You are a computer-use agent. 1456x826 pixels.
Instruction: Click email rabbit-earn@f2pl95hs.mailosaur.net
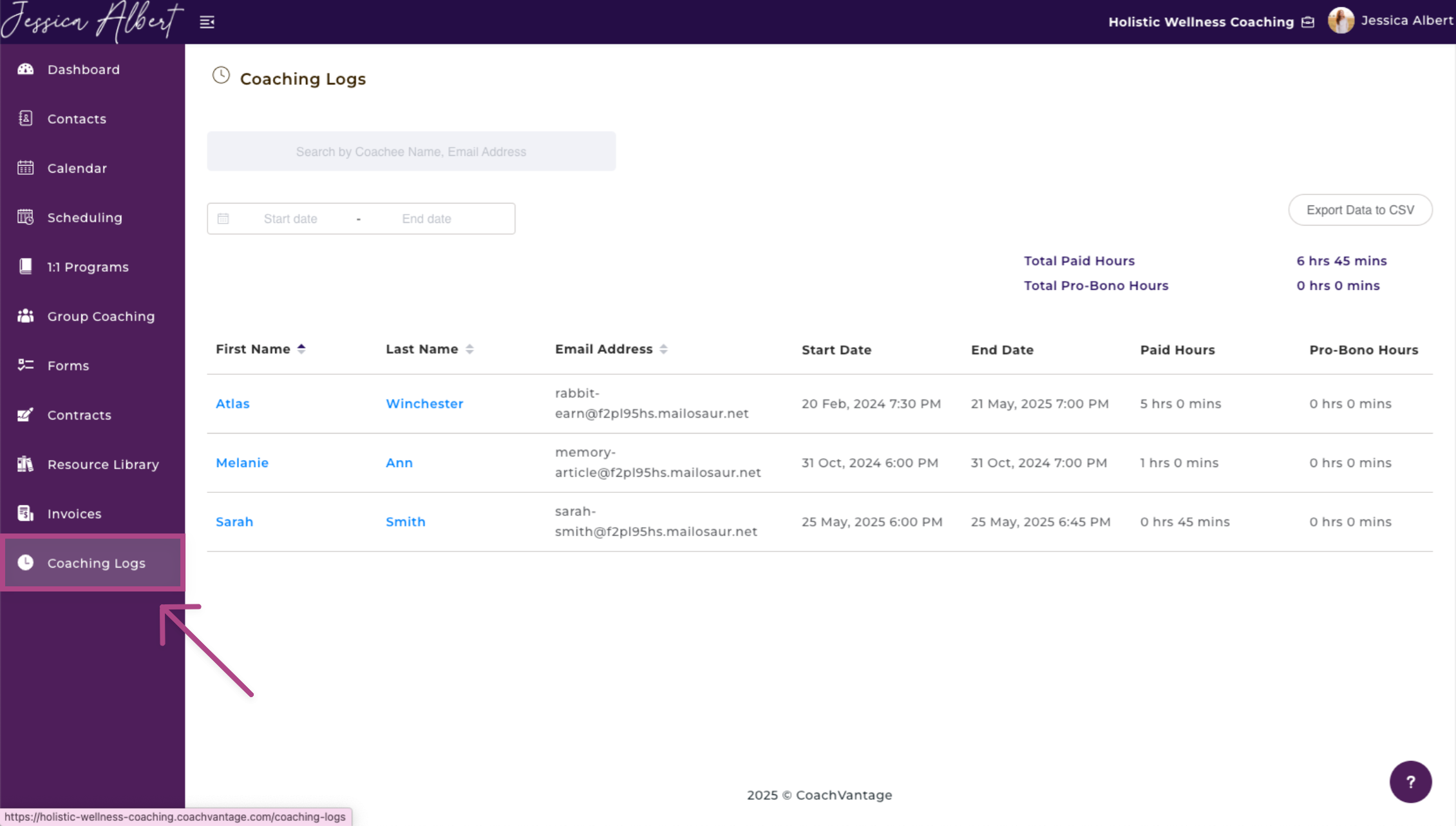click(x=652, y=403)
